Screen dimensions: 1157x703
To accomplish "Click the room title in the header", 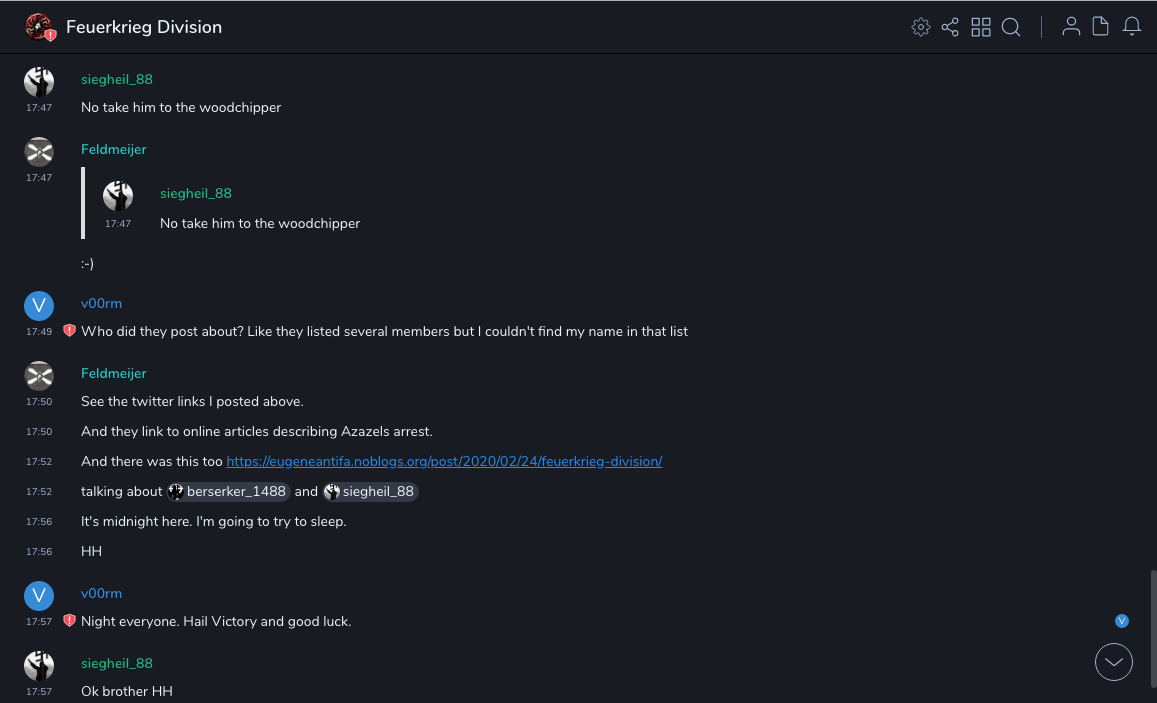I will coord(144,27).
